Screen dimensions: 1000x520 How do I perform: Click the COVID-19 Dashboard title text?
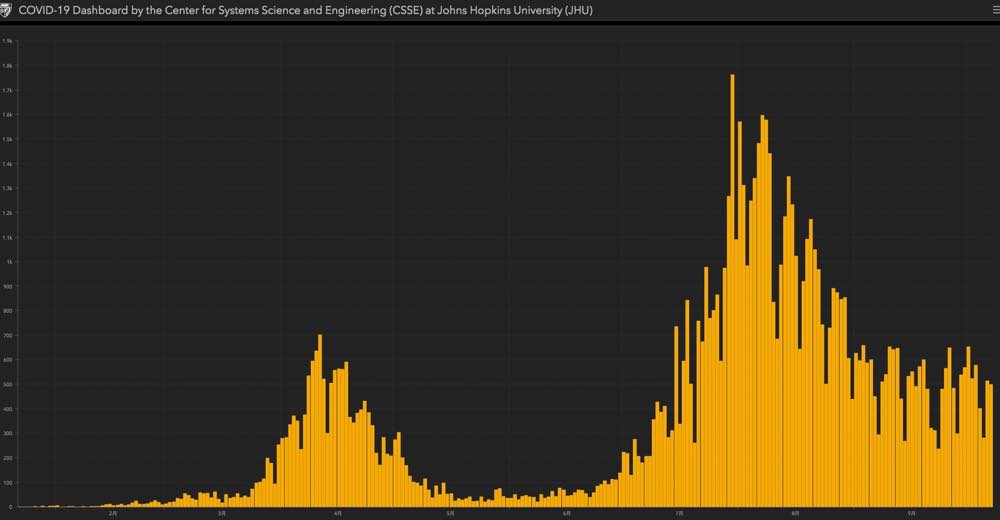305,10
